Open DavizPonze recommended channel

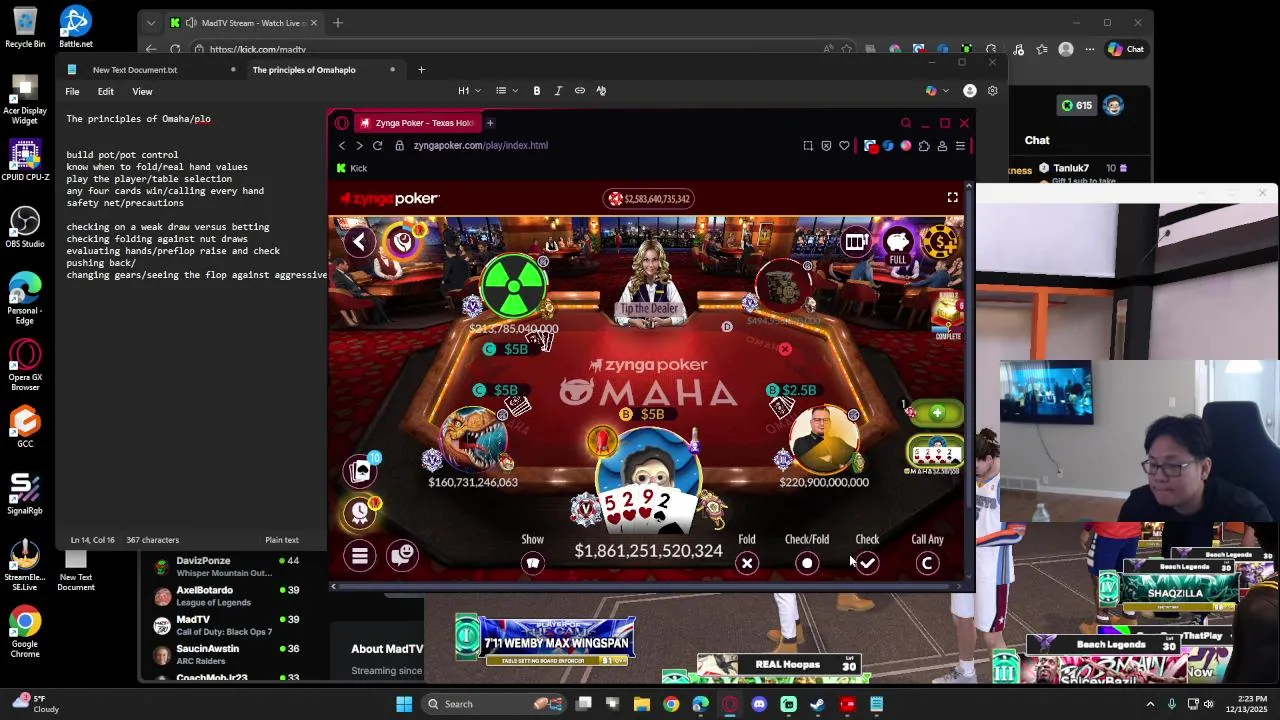tap(226, 566)
